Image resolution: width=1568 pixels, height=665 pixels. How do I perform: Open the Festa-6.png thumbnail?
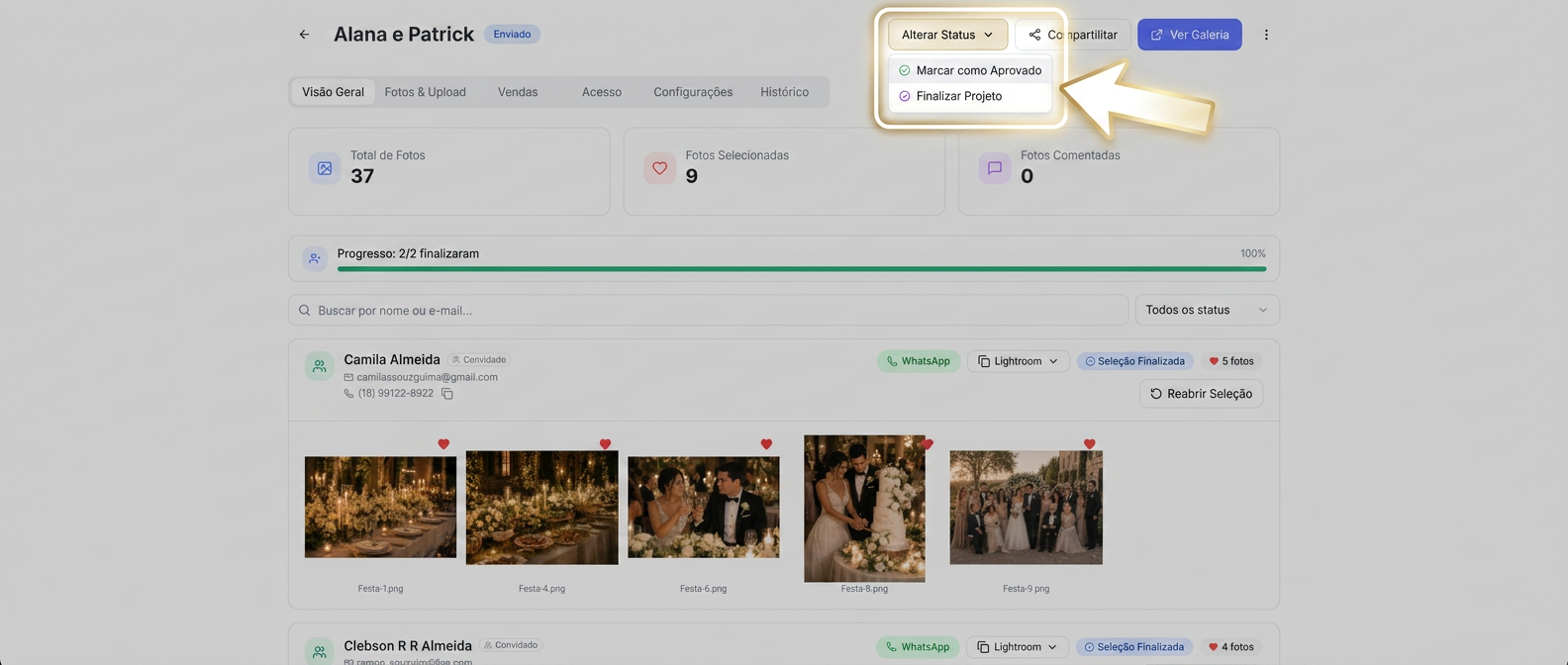704,507
